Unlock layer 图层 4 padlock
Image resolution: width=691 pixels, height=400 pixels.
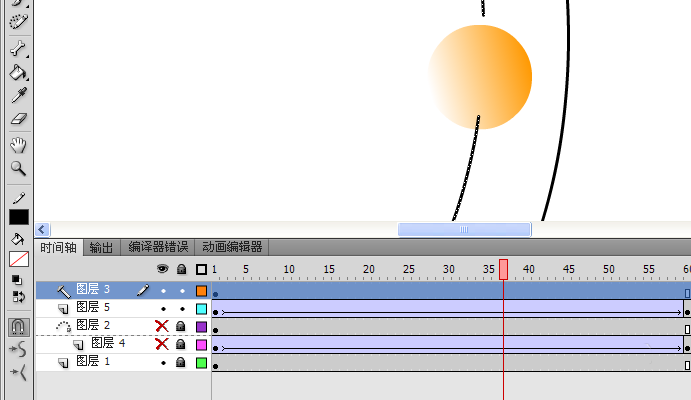click(x=181, y=344)
